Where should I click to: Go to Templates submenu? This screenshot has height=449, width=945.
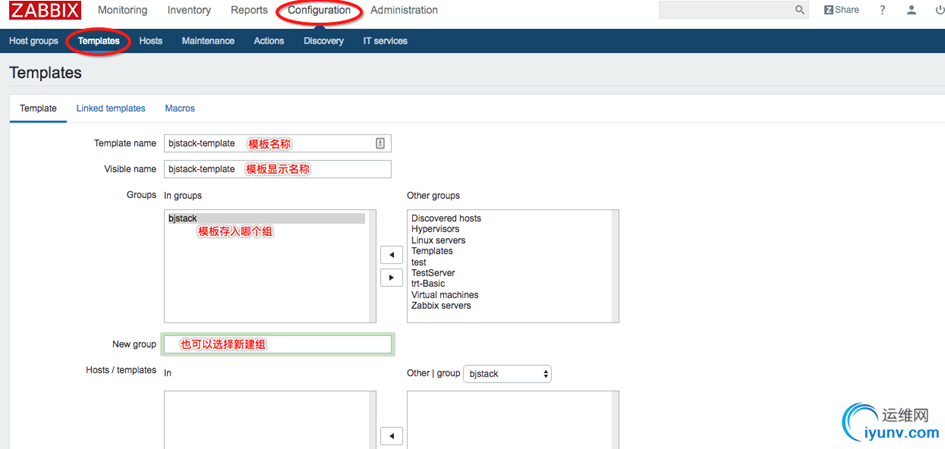pyautogui.click(x=99, y=41)
